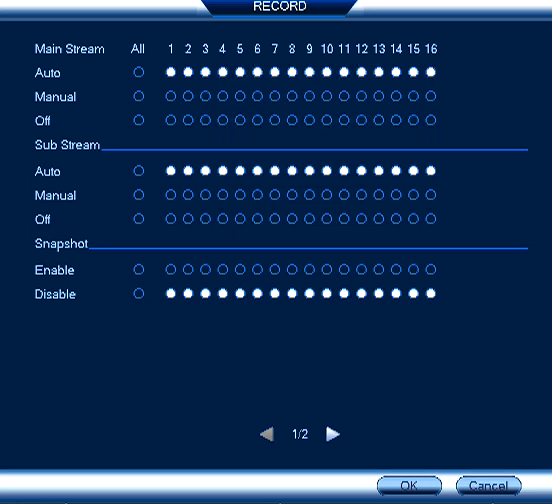Enable Snapshot on channel 3
Screen dimensions: 552x504
(205, 269)
